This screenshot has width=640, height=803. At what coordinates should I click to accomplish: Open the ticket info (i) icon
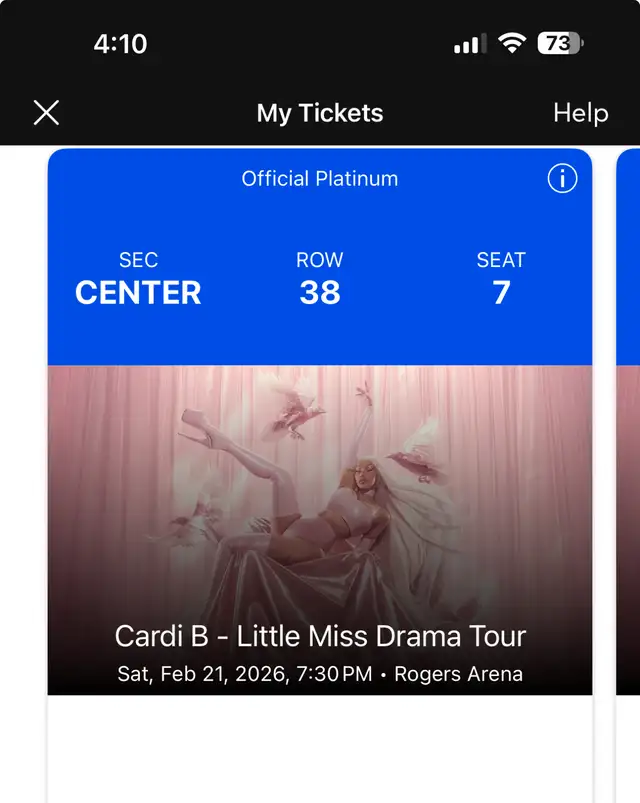(562, 179)
